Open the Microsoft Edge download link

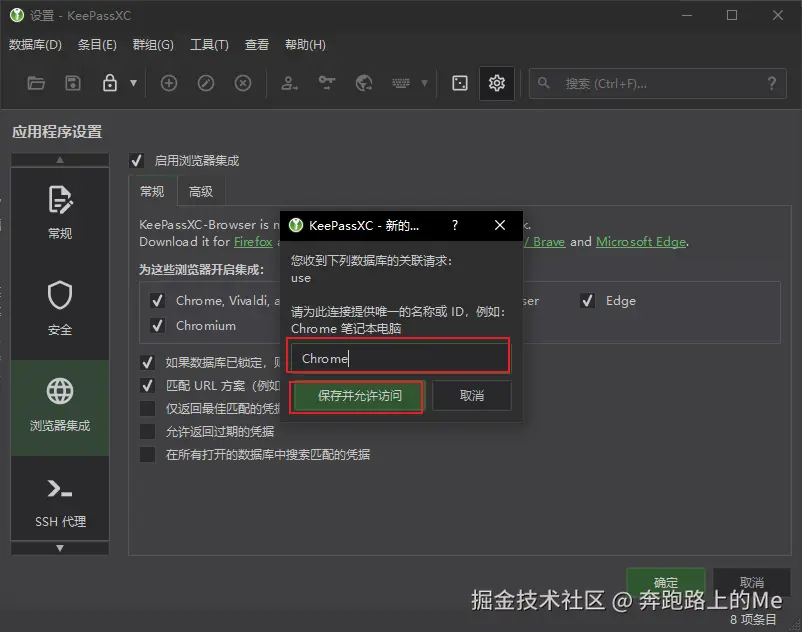pyautogui.click(x=641, y=242)
